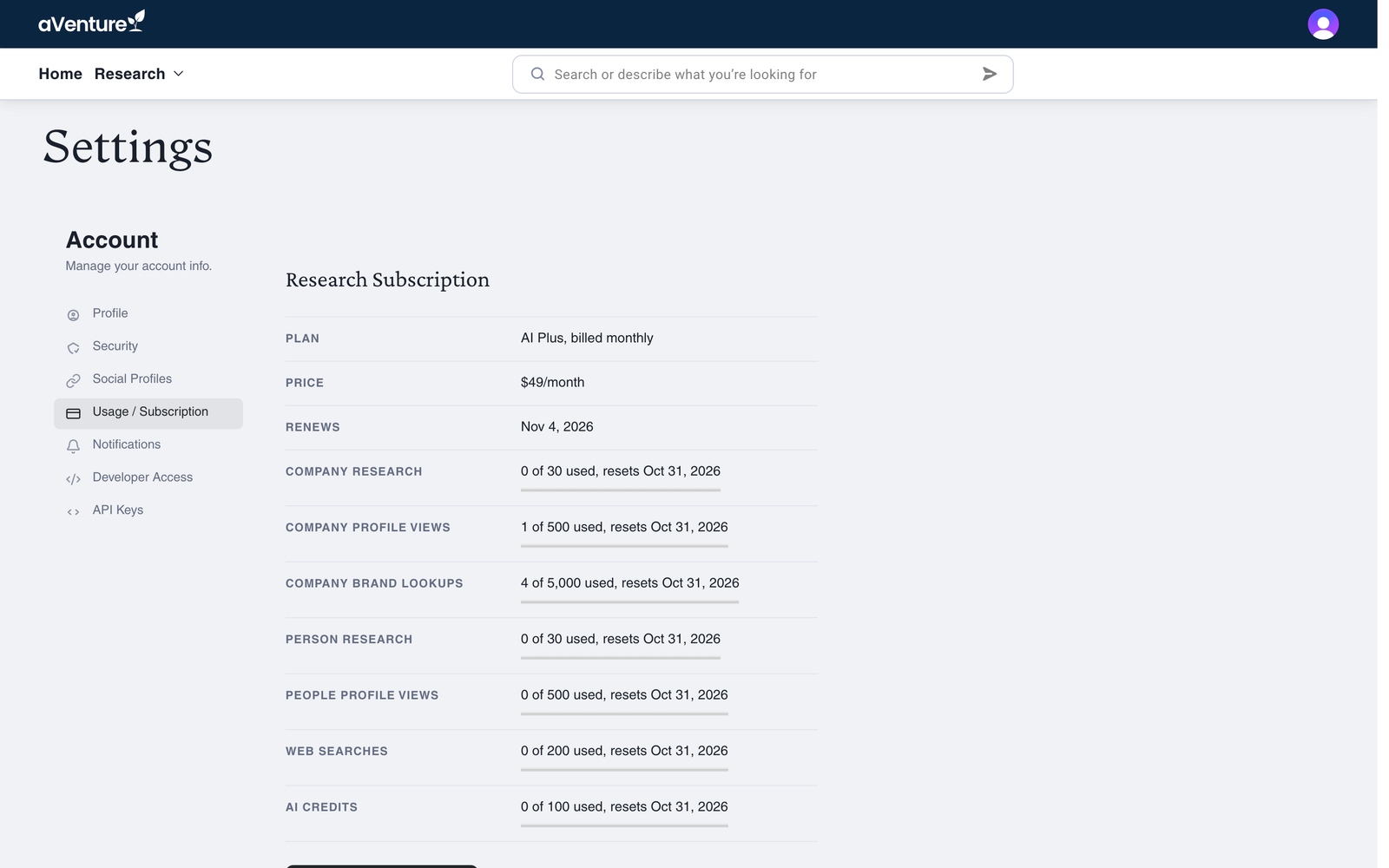Click the Company Brand Lookups progress bar
The image size is (1389, 868).
629,602
